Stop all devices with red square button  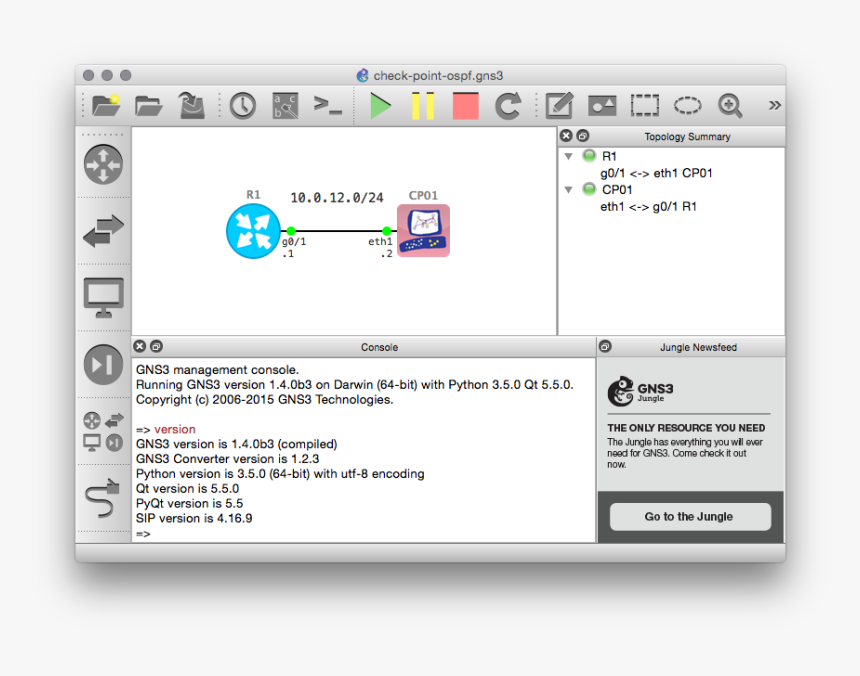pyautogui.click(x=466, y=105)
